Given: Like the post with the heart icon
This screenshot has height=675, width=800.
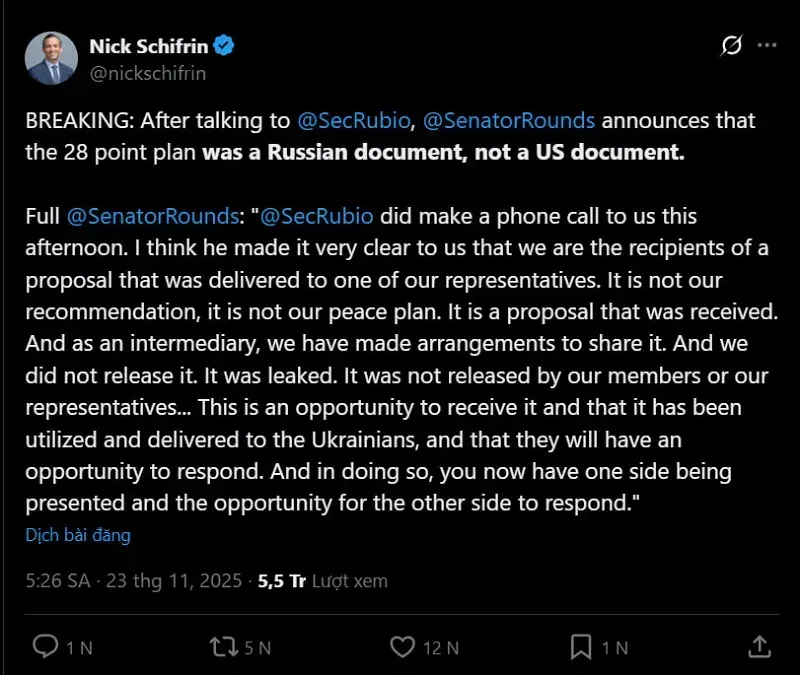Looking at the screenshot, I should pyautogui.click(x=403, y=646).
